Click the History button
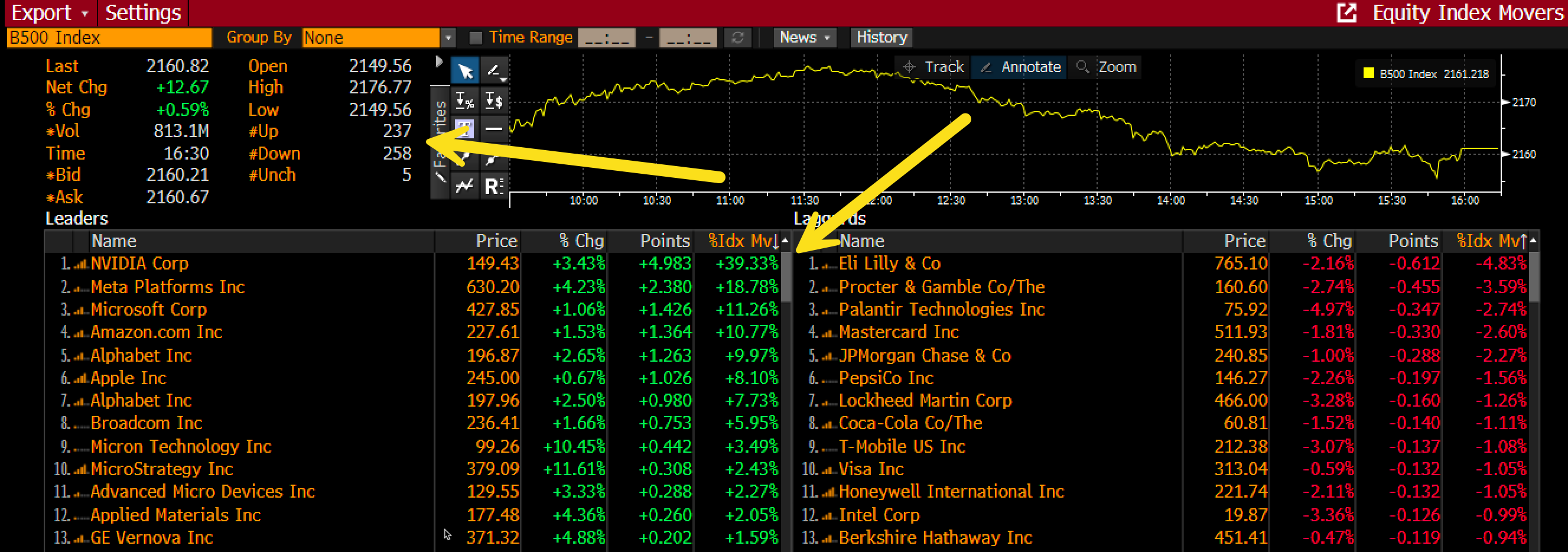 coord(881,38)
